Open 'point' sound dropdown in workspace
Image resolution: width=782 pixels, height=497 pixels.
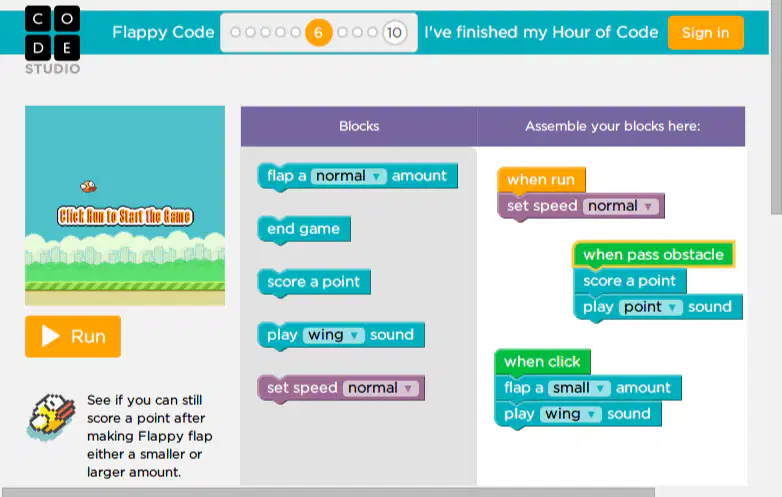point(651,307)
